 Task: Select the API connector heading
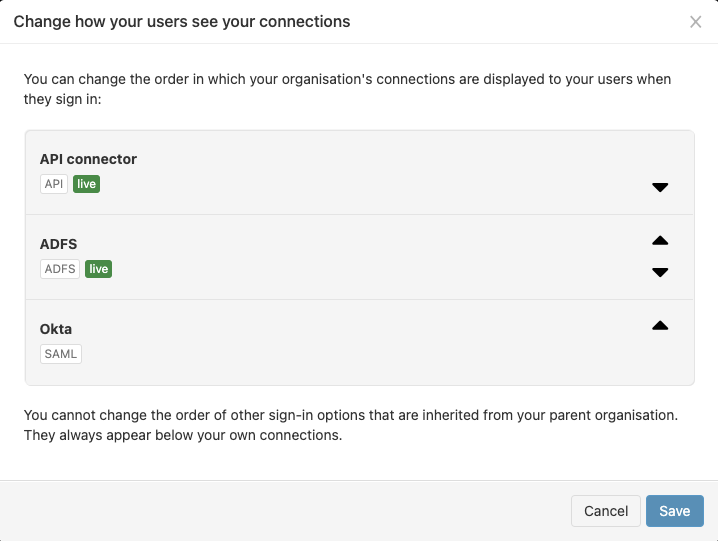[88, 159]
